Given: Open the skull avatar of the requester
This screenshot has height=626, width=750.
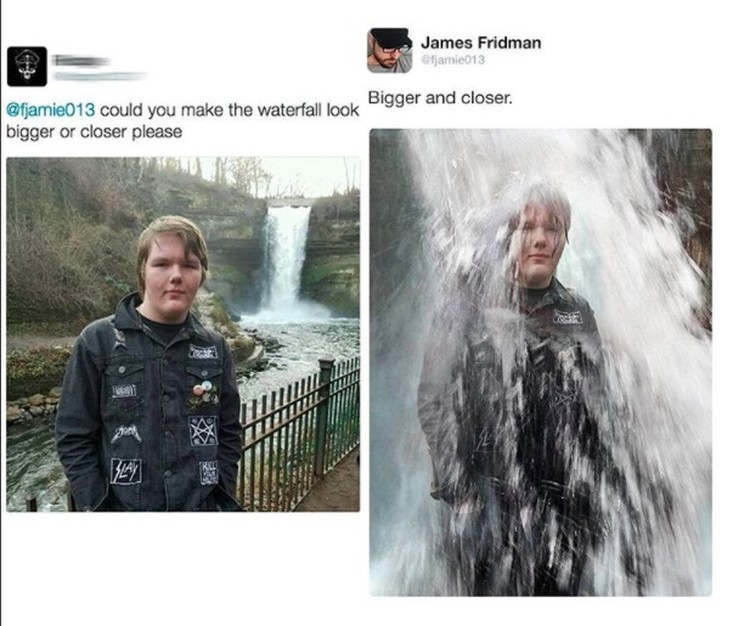Looking at the screenshot, I should click(x=27, y=66).
